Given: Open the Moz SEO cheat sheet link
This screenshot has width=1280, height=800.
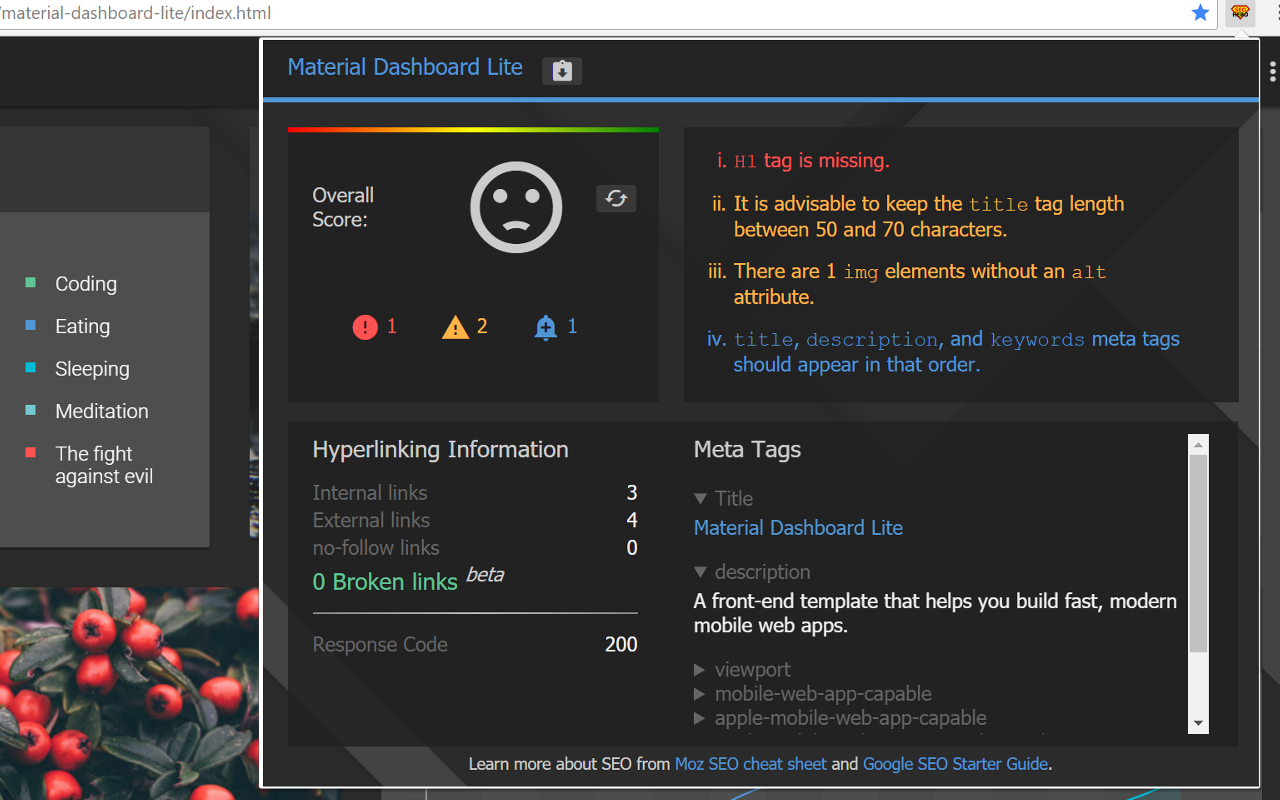Looking at the screenshot, I should click(751, 764).
